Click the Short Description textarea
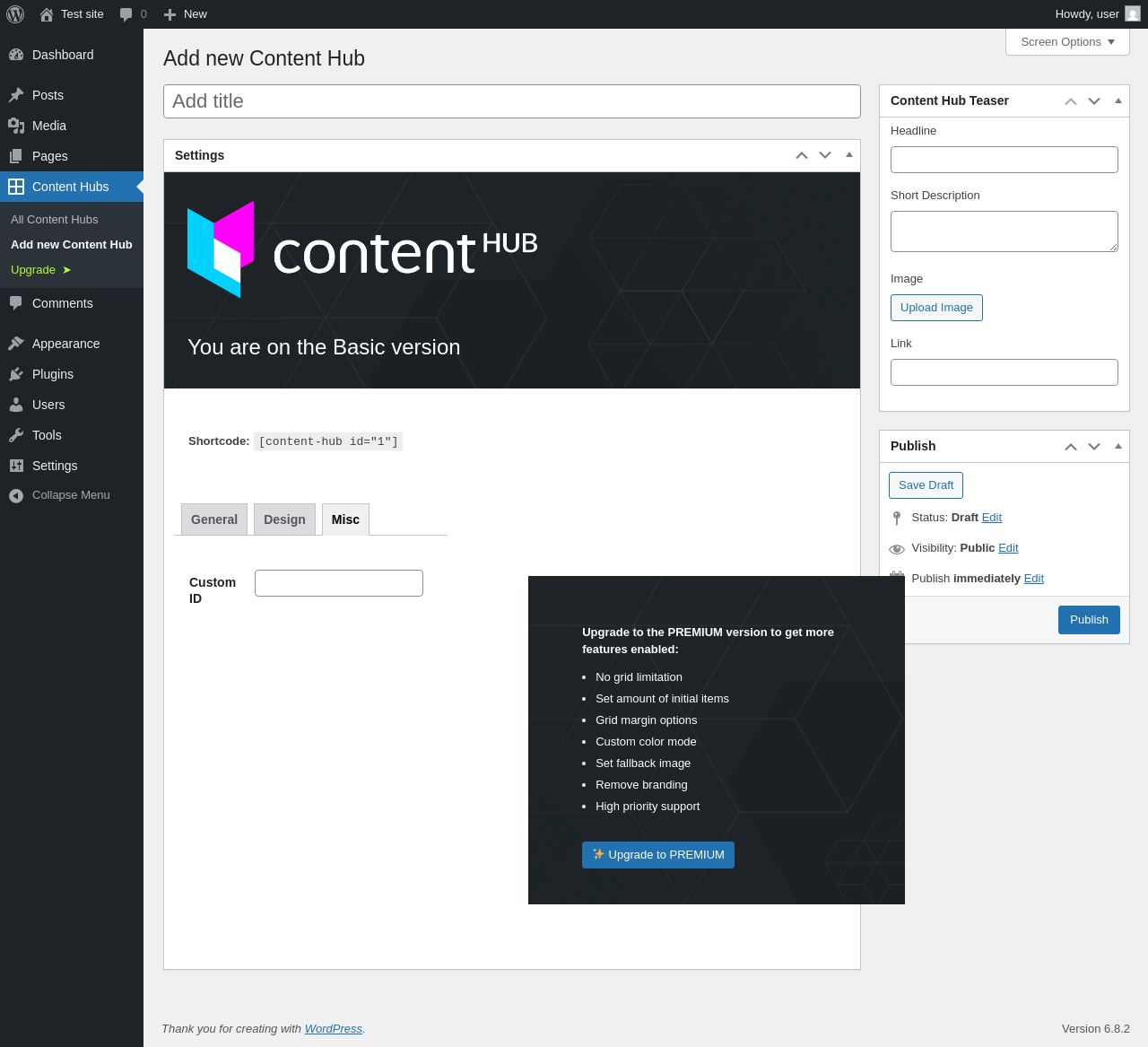 [1004, 231]
